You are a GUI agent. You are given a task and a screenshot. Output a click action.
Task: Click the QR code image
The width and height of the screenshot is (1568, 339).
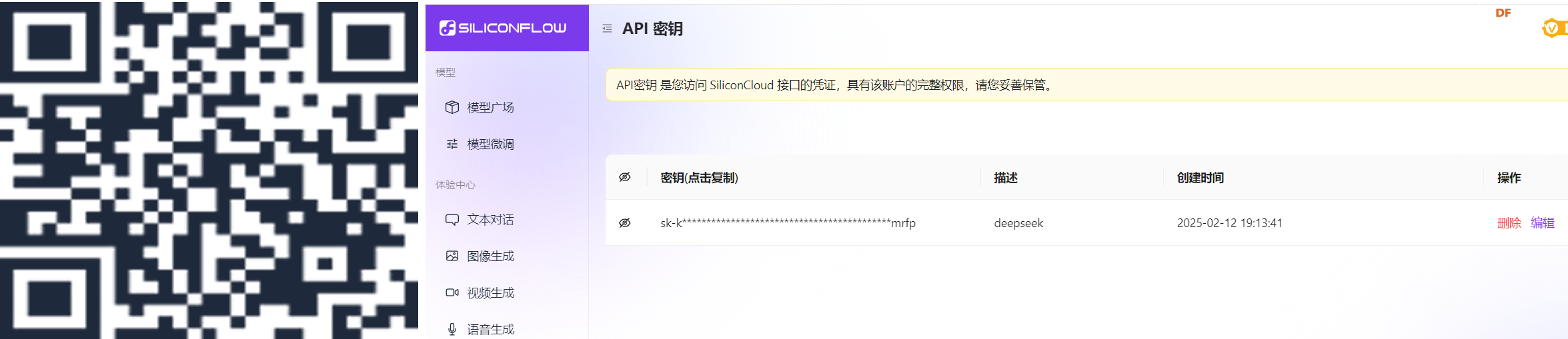[209, 169]
